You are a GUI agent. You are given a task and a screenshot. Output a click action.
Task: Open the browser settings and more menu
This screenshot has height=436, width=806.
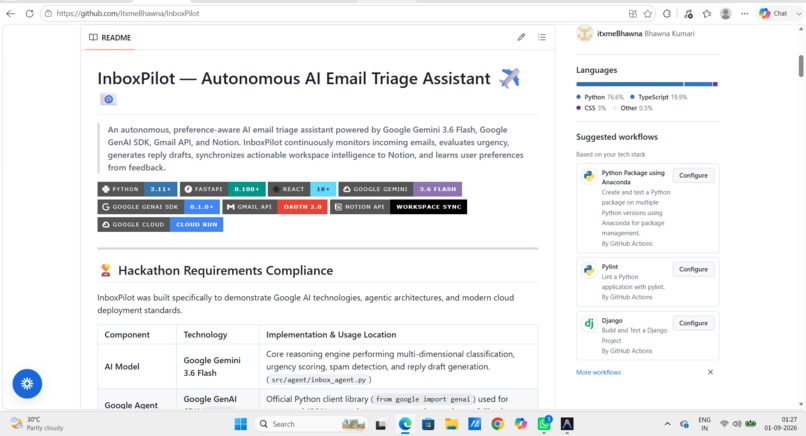(x=744, y=14)
